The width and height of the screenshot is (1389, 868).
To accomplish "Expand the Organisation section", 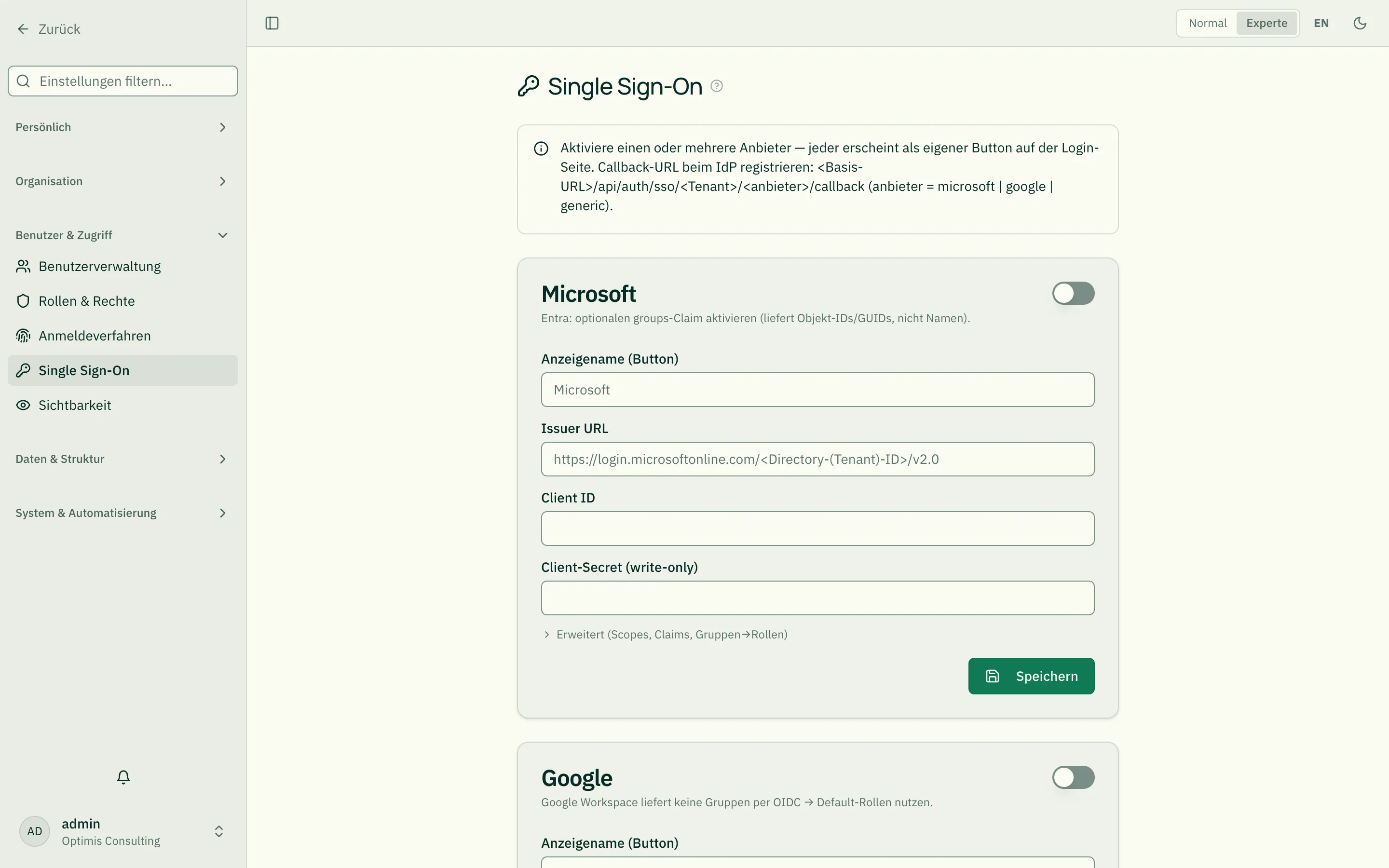I will [123, 181].
